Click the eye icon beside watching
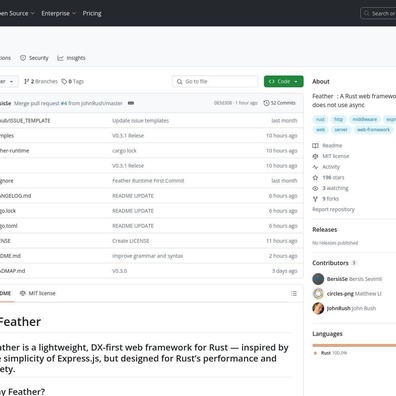396x396 pixels. [315, 188]
